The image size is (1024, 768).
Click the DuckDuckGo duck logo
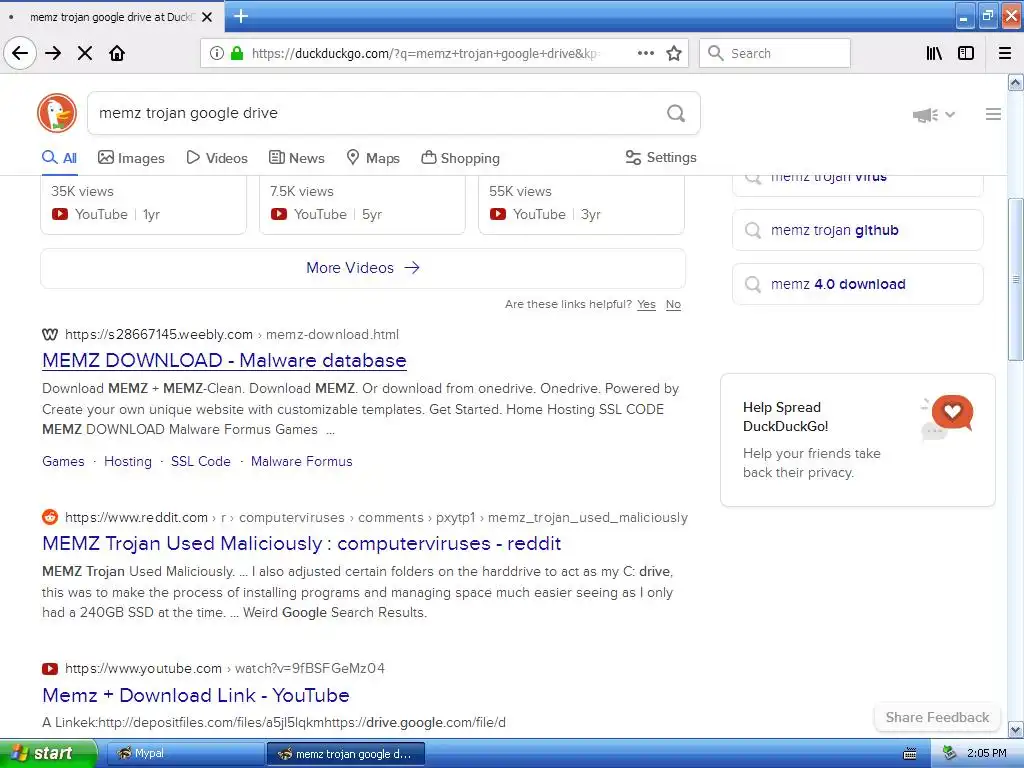pyautogui.click(x=57, y=113)
